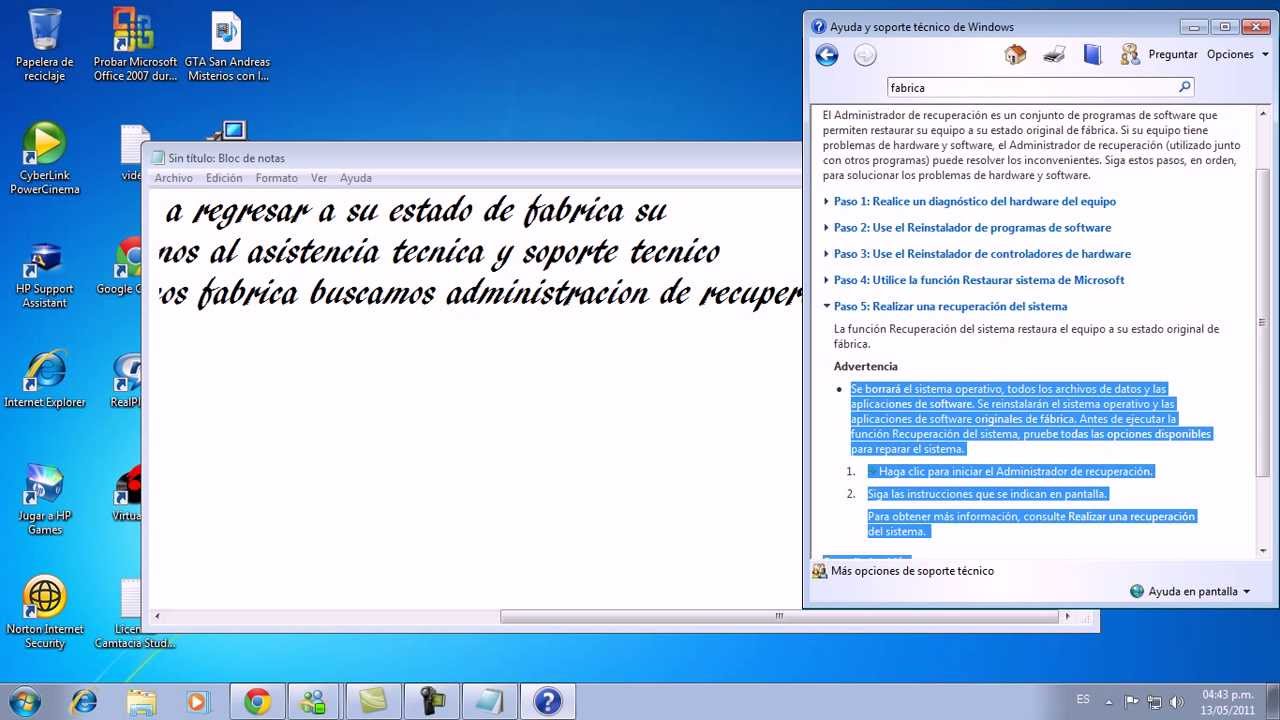
Task: Click the forward arrow in Help window
Action: pyautogui.click(x=865, y=55)
